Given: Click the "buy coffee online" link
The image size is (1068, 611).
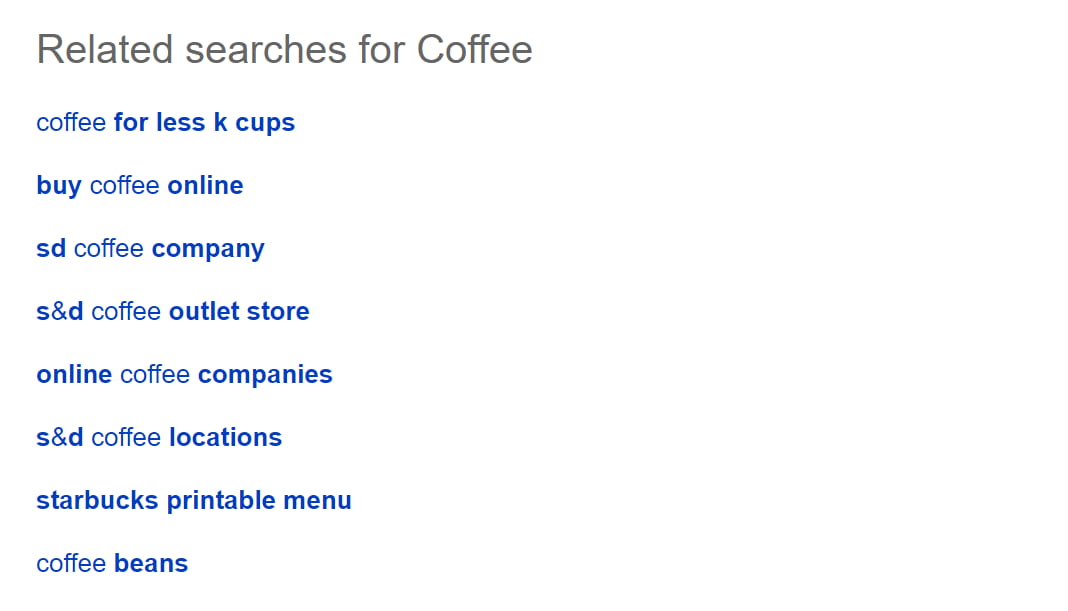Looking at the screenshot, I should click(139, 186).
